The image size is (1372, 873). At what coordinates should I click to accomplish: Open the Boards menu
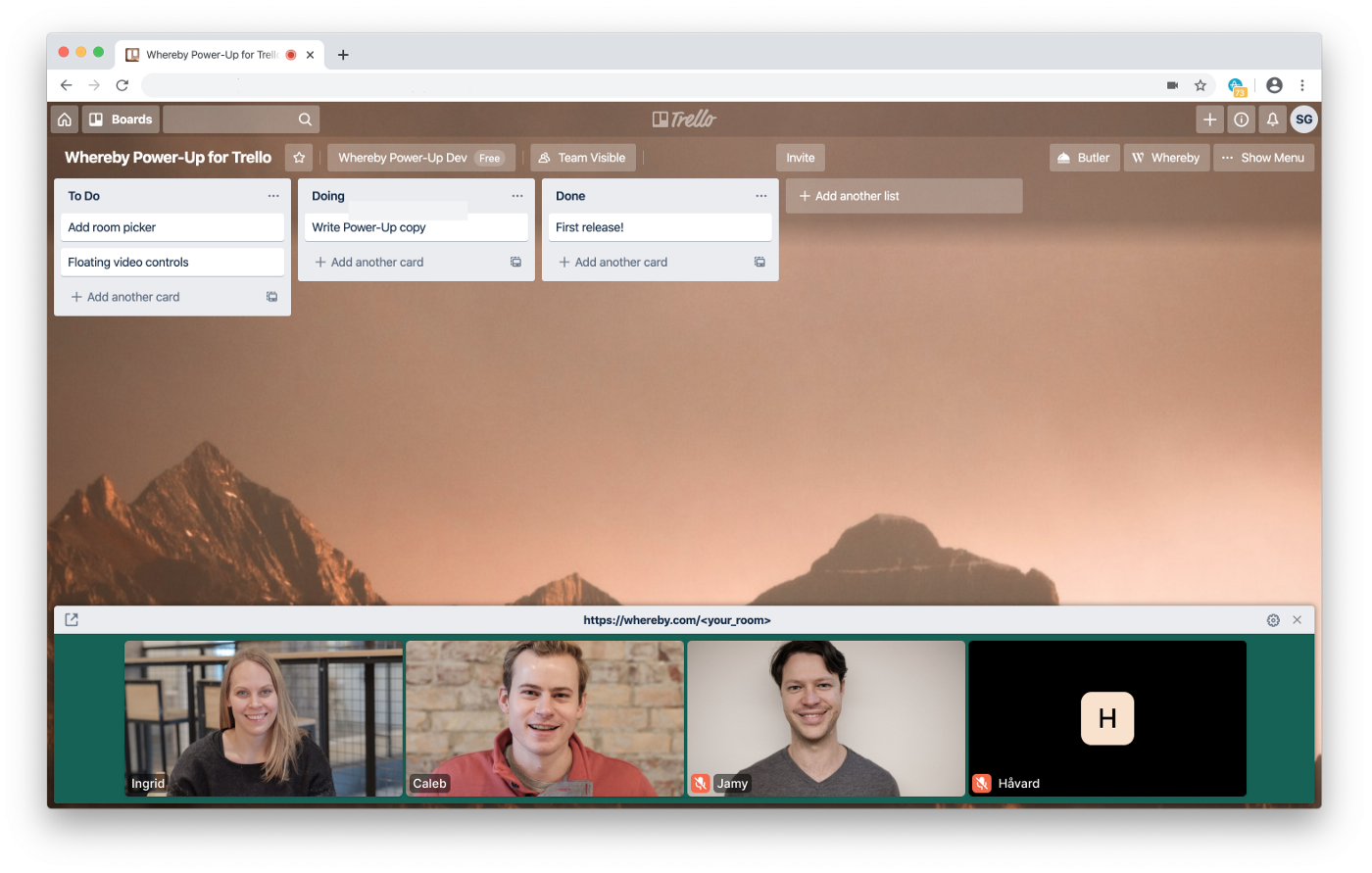point(122,120)
